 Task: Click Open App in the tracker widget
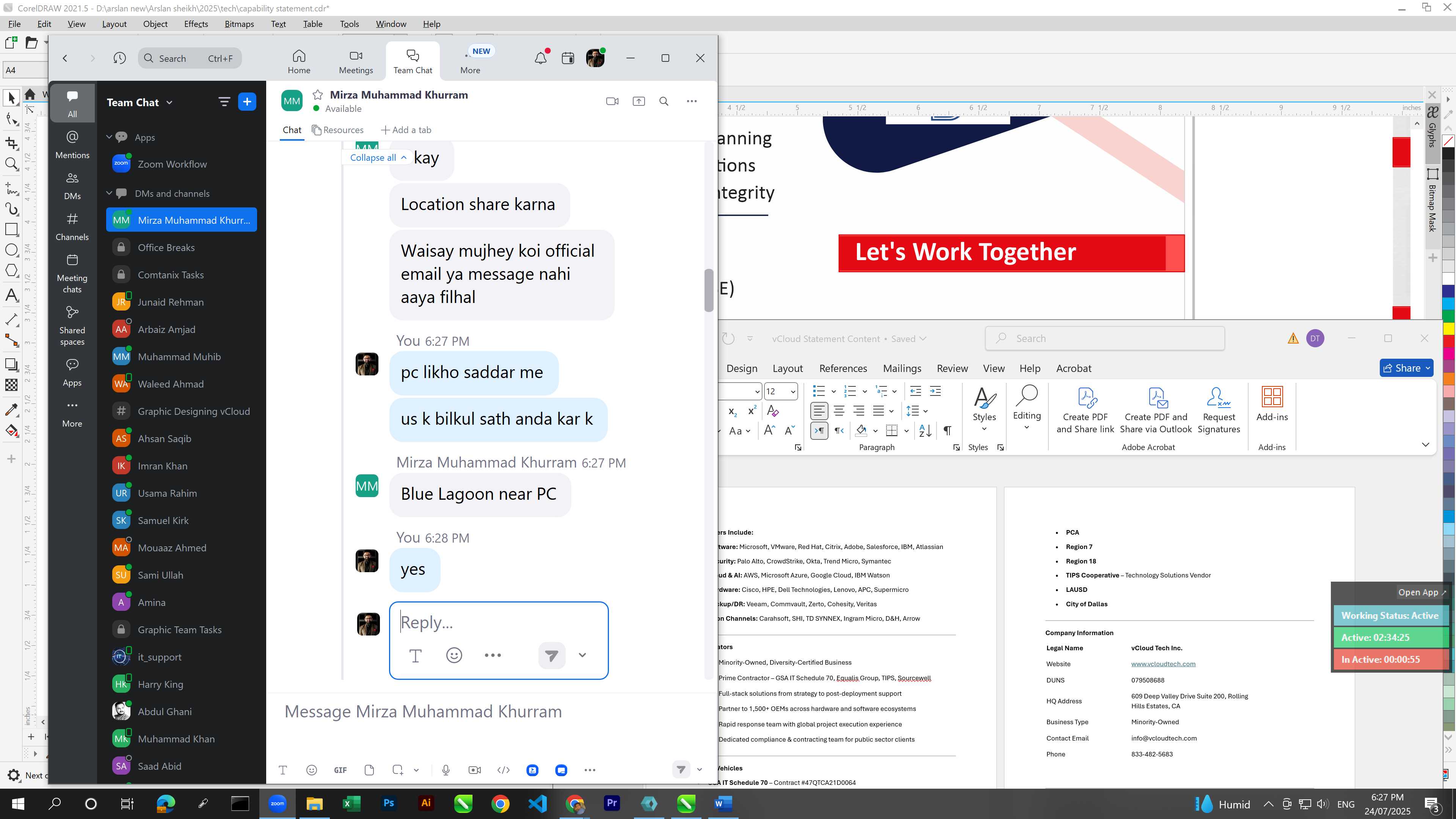tap(1421, 592)
